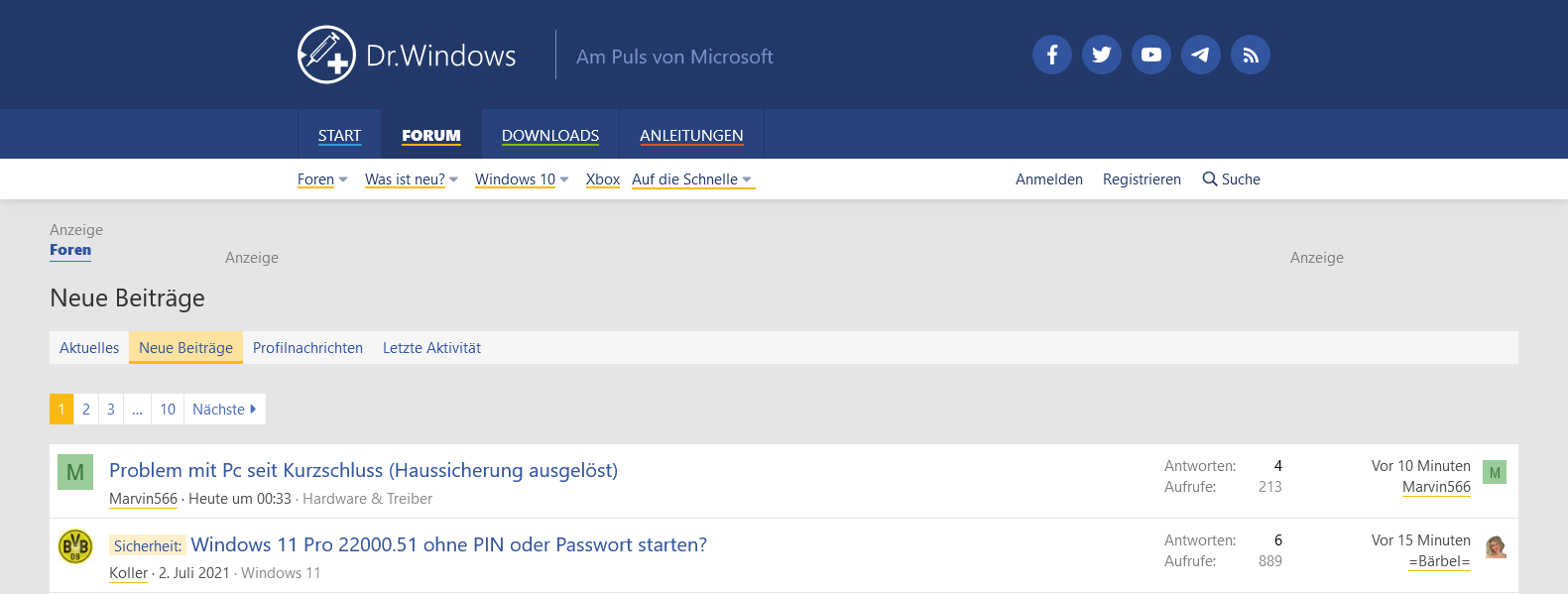Viewport: 1568px width, 594px height.
Task: Open the DOWNLOADS main menu item
Action: pos(549,135)
